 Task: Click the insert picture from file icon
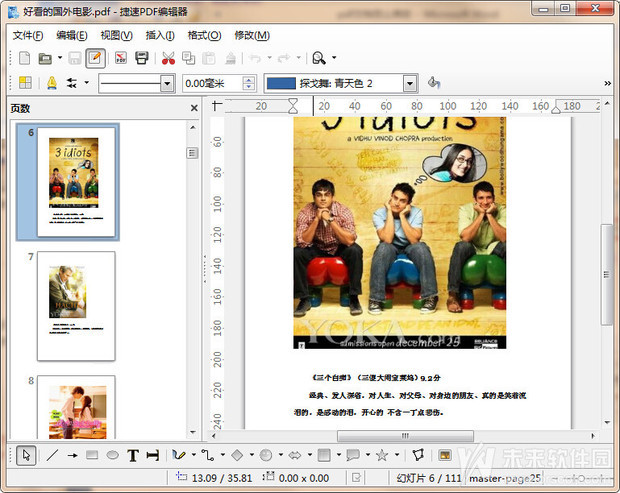(444, 455)
